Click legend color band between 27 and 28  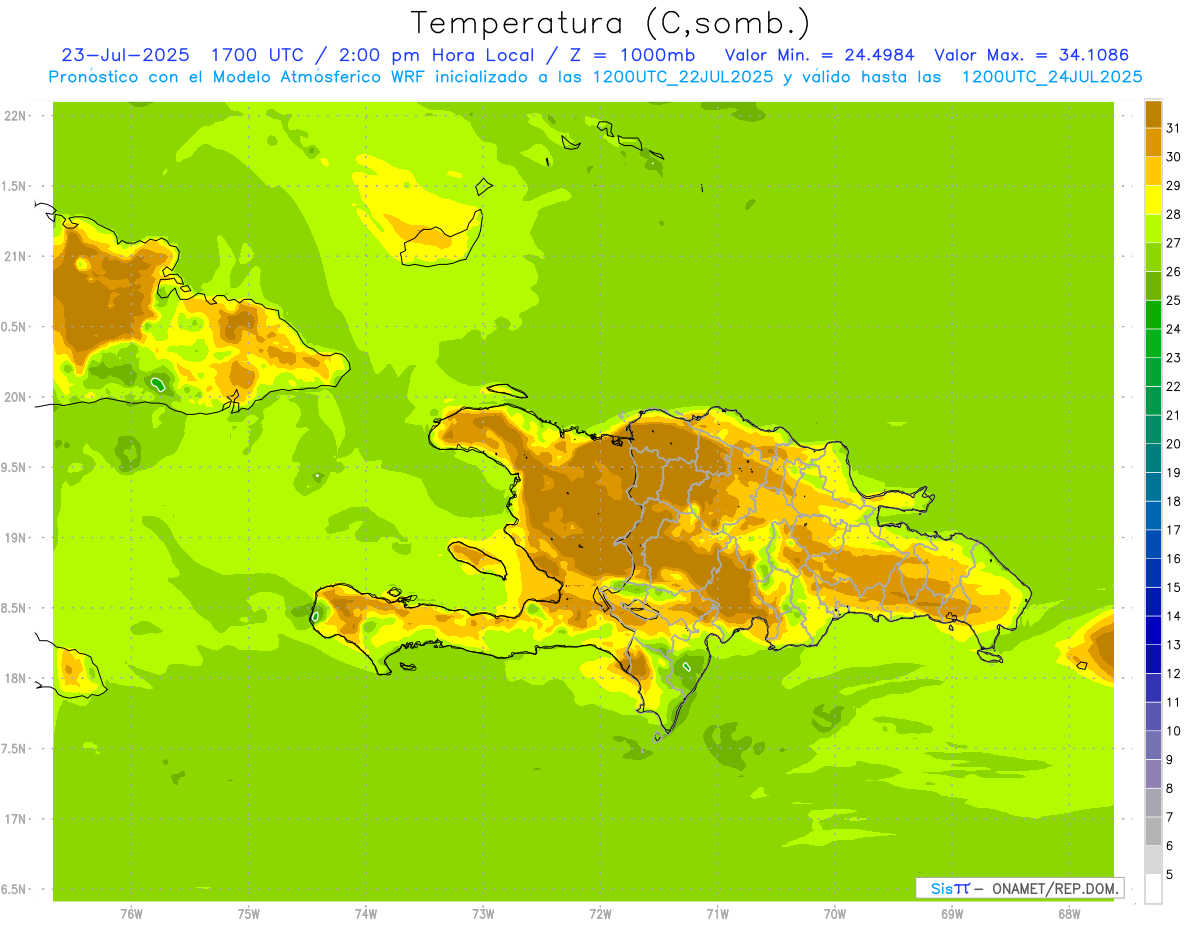(1153, 229)
